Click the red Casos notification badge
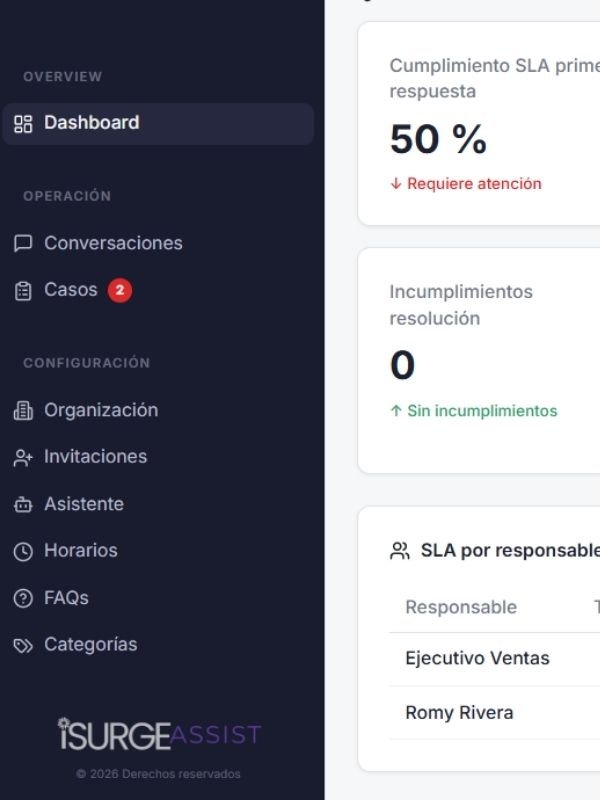 [x=120, y=290]
